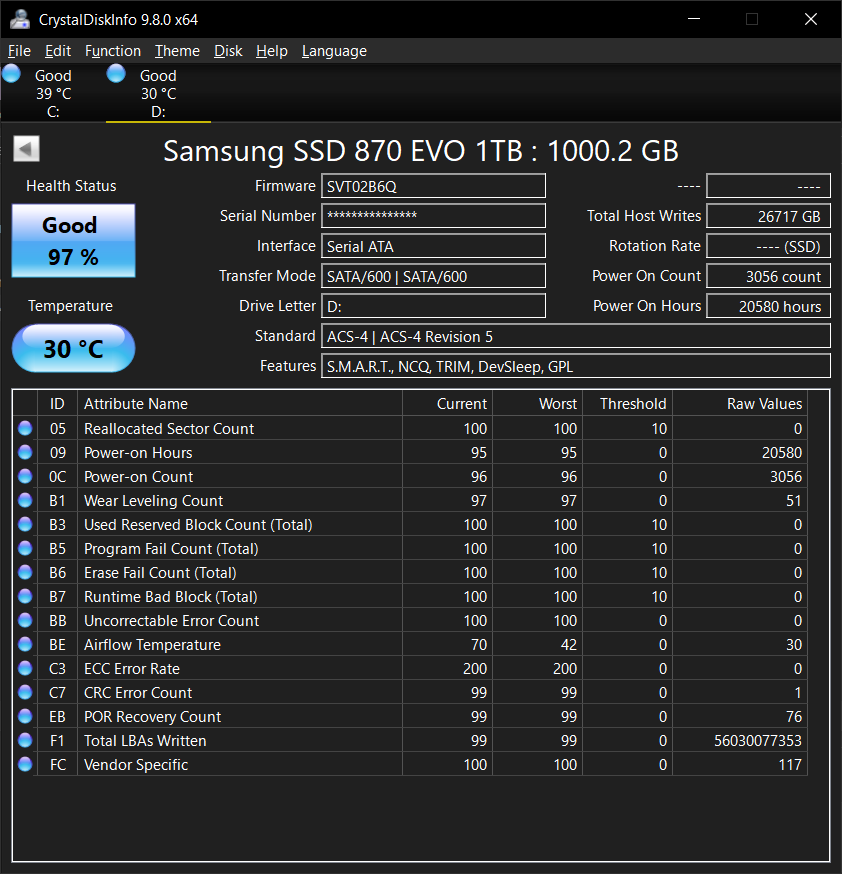842x874 pixels.
Task: Click the Attribute Name column header
Action: [x=240, y=404]
